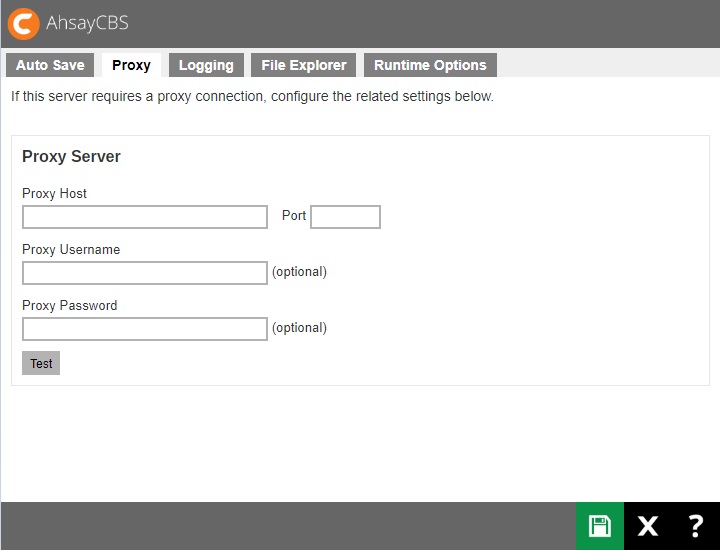Click the Proxy Host label

[x=54, y=194]
